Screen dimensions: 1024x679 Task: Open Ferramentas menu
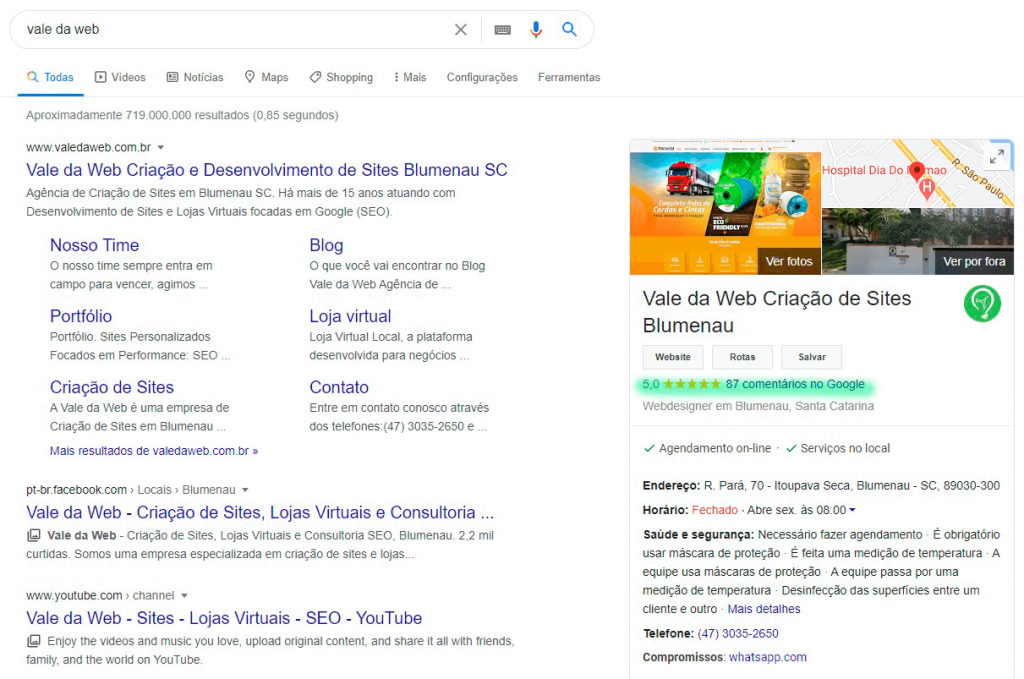coord(569,77)
